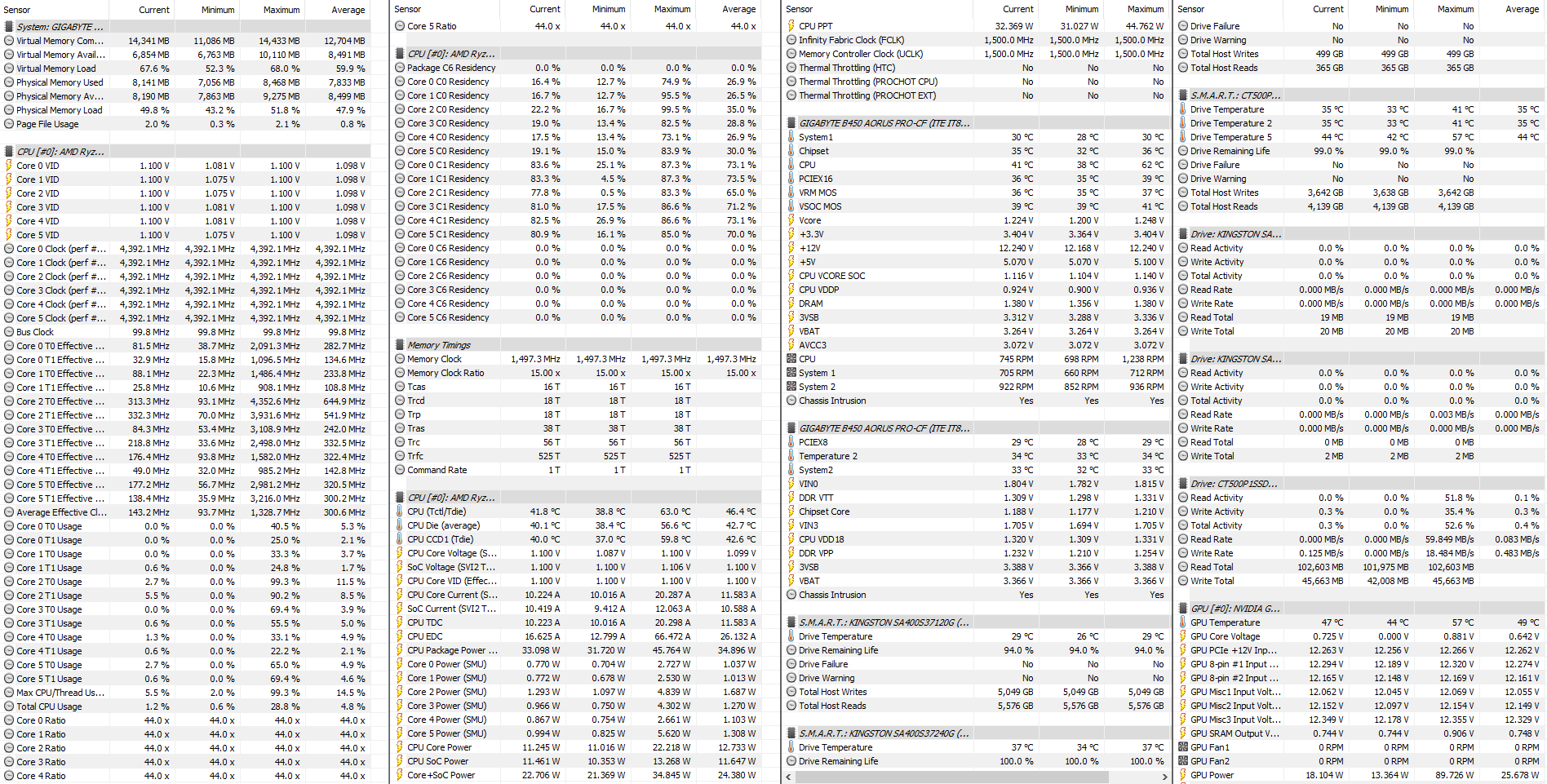Select the Chipset Core voltage row label

tap(824, 512)
